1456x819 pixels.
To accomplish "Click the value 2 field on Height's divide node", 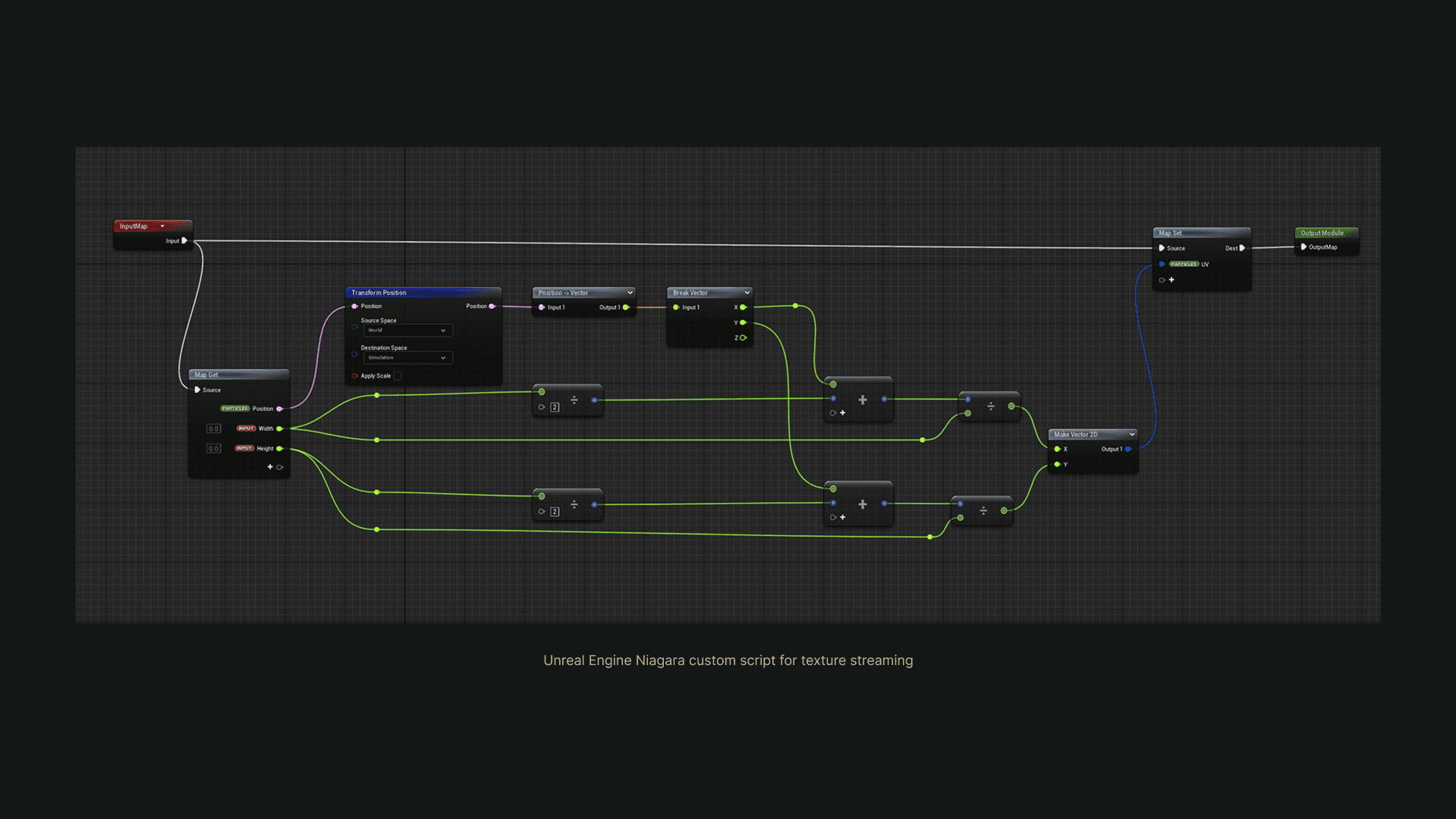I will pyautogui.click(x=555, y=512).
